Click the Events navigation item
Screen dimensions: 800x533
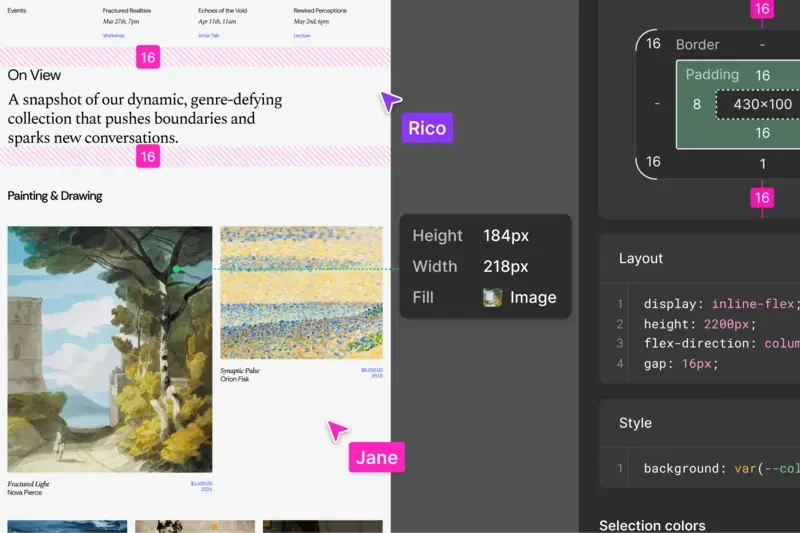coord(17,11)
